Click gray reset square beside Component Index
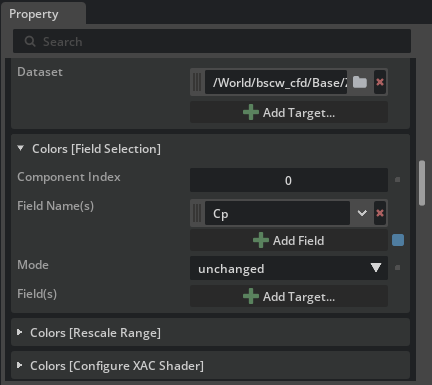Viewport: 432px width, 385px height. 397,180
